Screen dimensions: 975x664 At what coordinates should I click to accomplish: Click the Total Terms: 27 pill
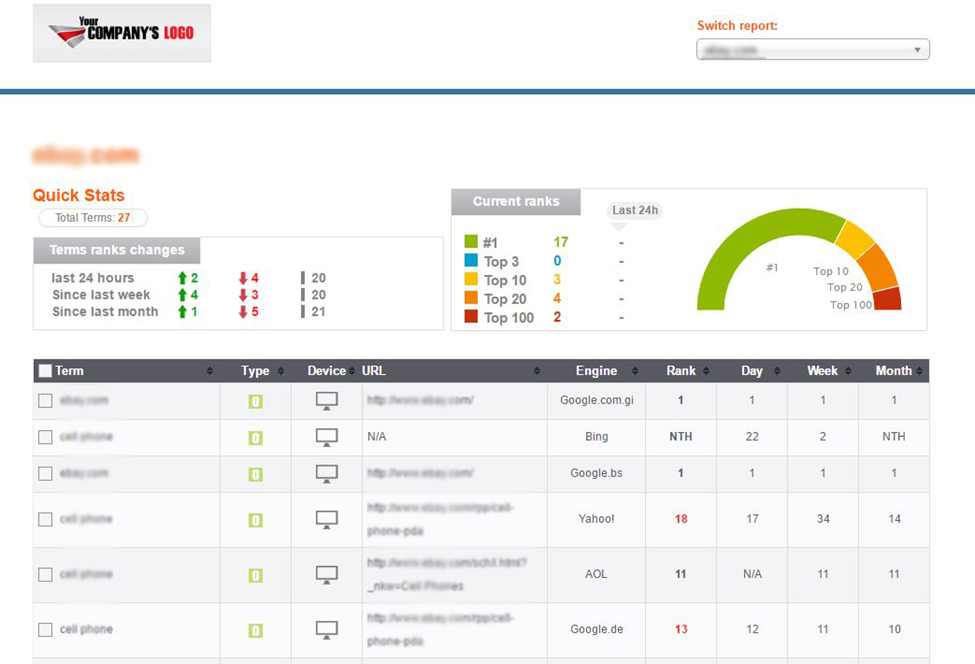click(x=93, y=218)
